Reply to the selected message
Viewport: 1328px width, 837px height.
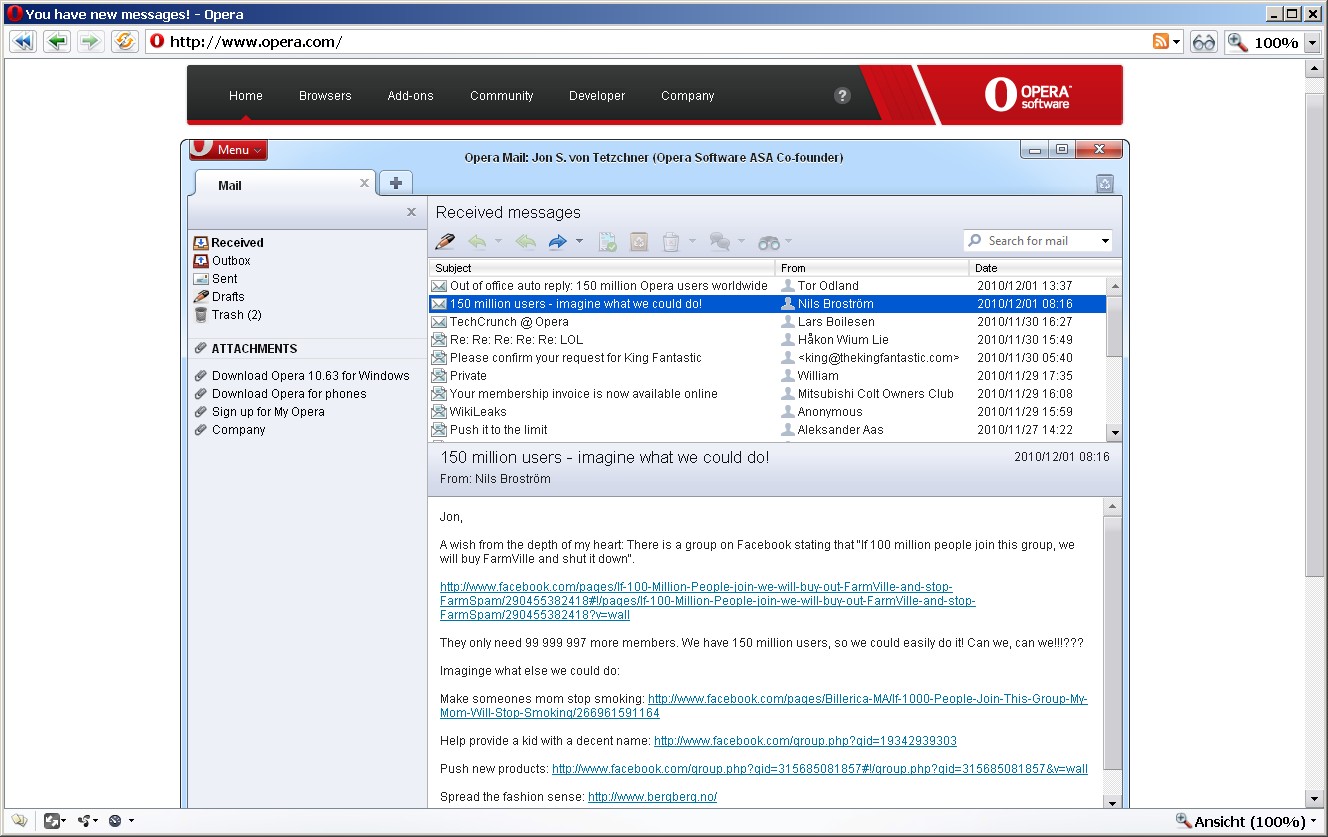(477, 240)
